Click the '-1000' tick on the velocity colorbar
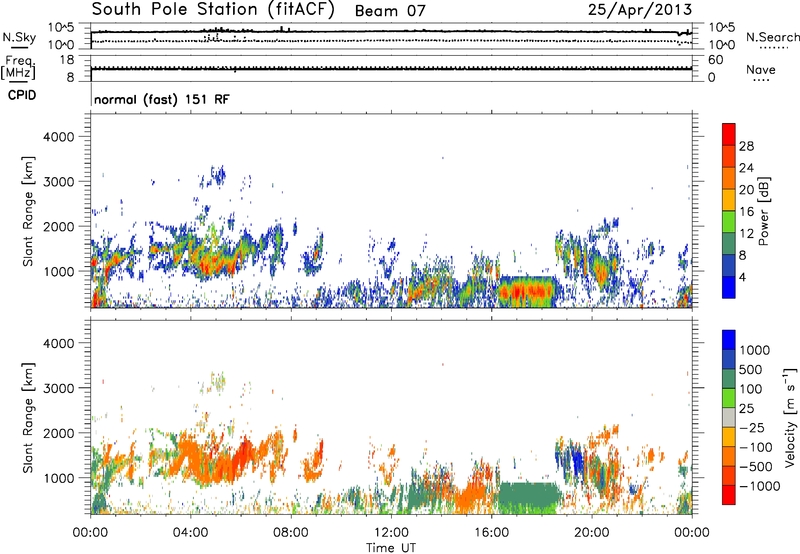The height and width of the screenshot is (554, 800). (x=759, y=486)
